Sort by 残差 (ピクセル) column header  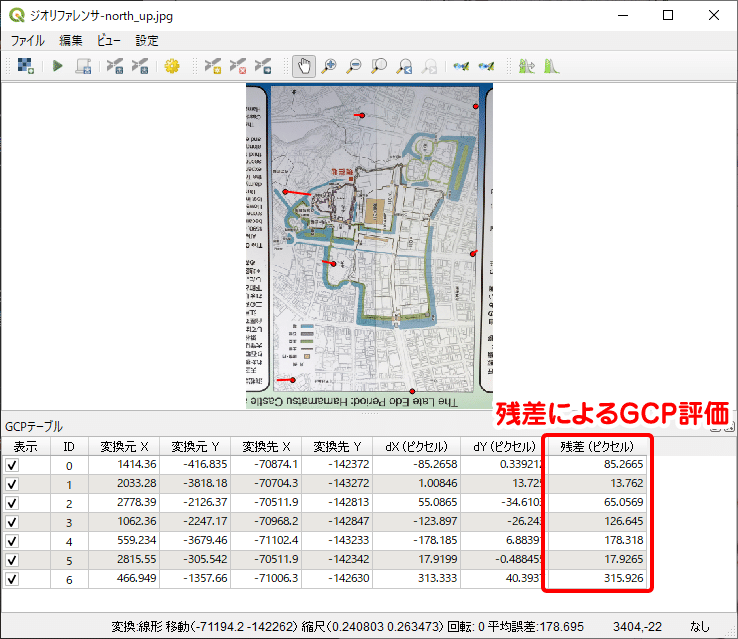coord(597,447)
